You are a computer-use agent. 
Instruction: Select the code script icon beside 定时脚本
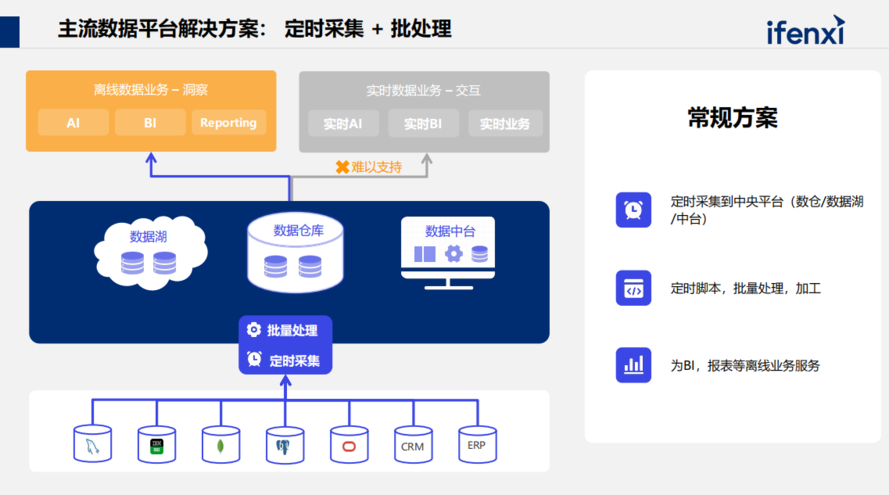(x=633, y=288)
